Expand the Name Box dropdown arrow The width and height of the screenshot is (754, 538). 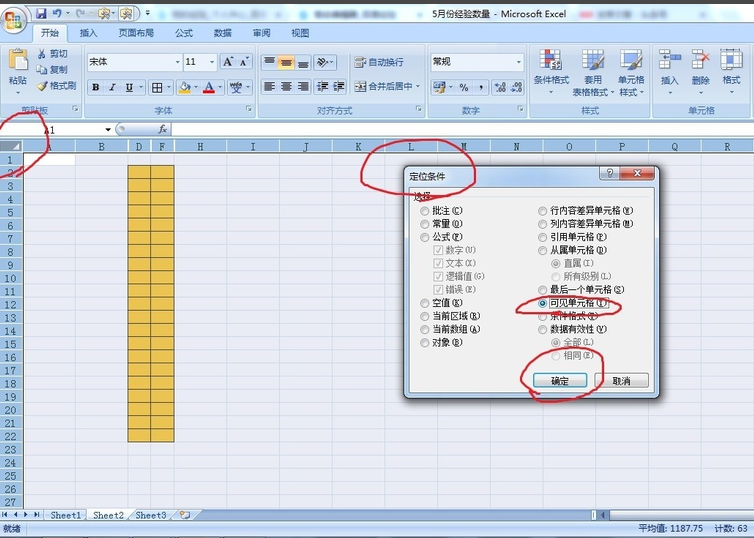pyautogui.click(x=108, y=129)
